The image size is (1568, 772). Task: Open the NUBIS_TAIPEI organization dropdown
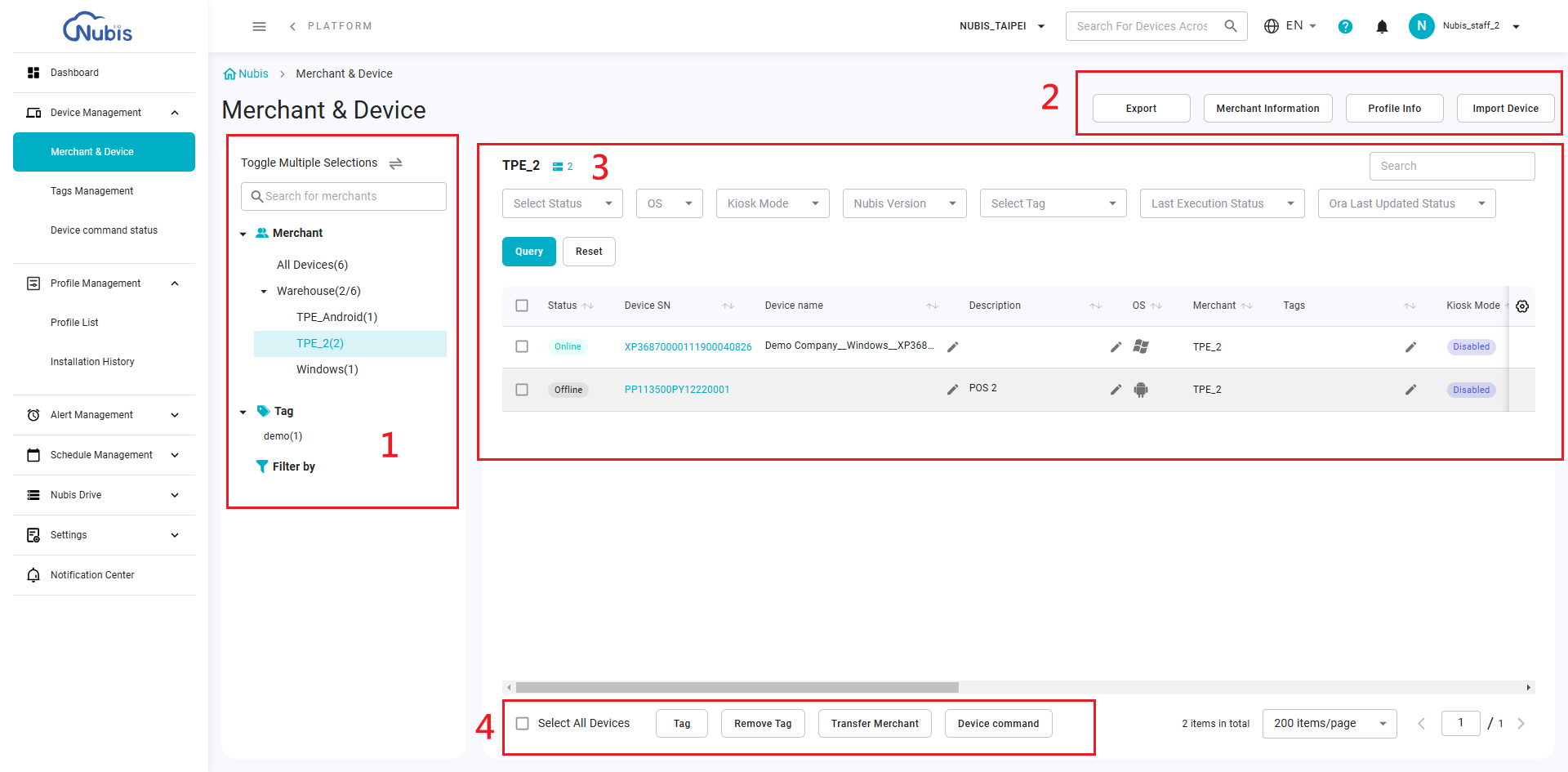coord(1003,26)
